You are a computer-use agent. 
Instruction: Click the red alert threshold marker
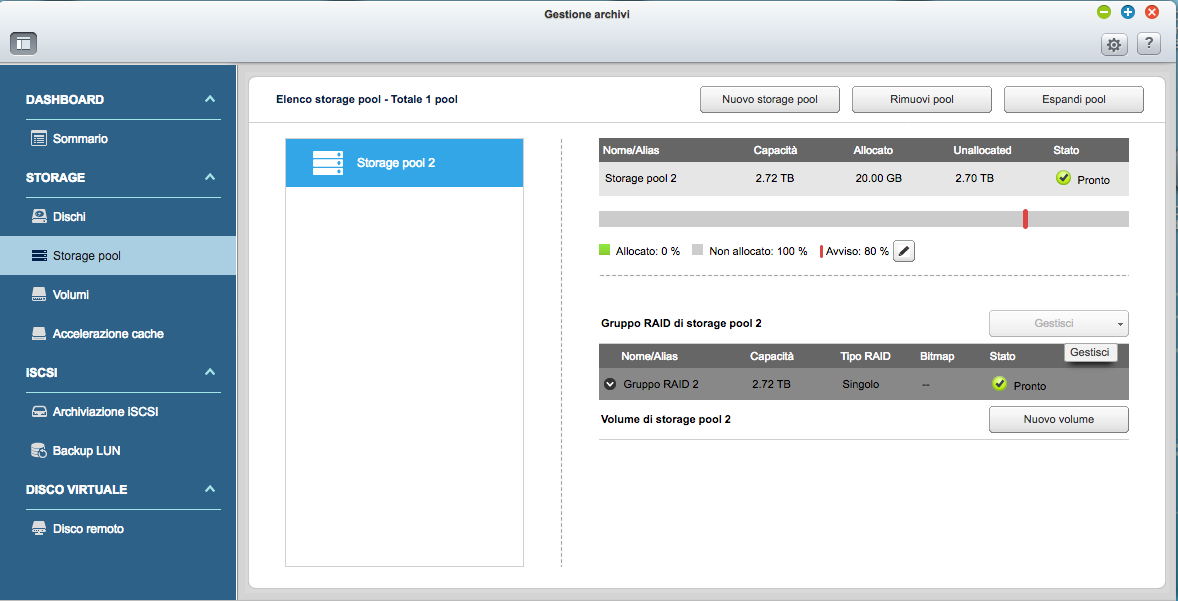[1025, 219]
